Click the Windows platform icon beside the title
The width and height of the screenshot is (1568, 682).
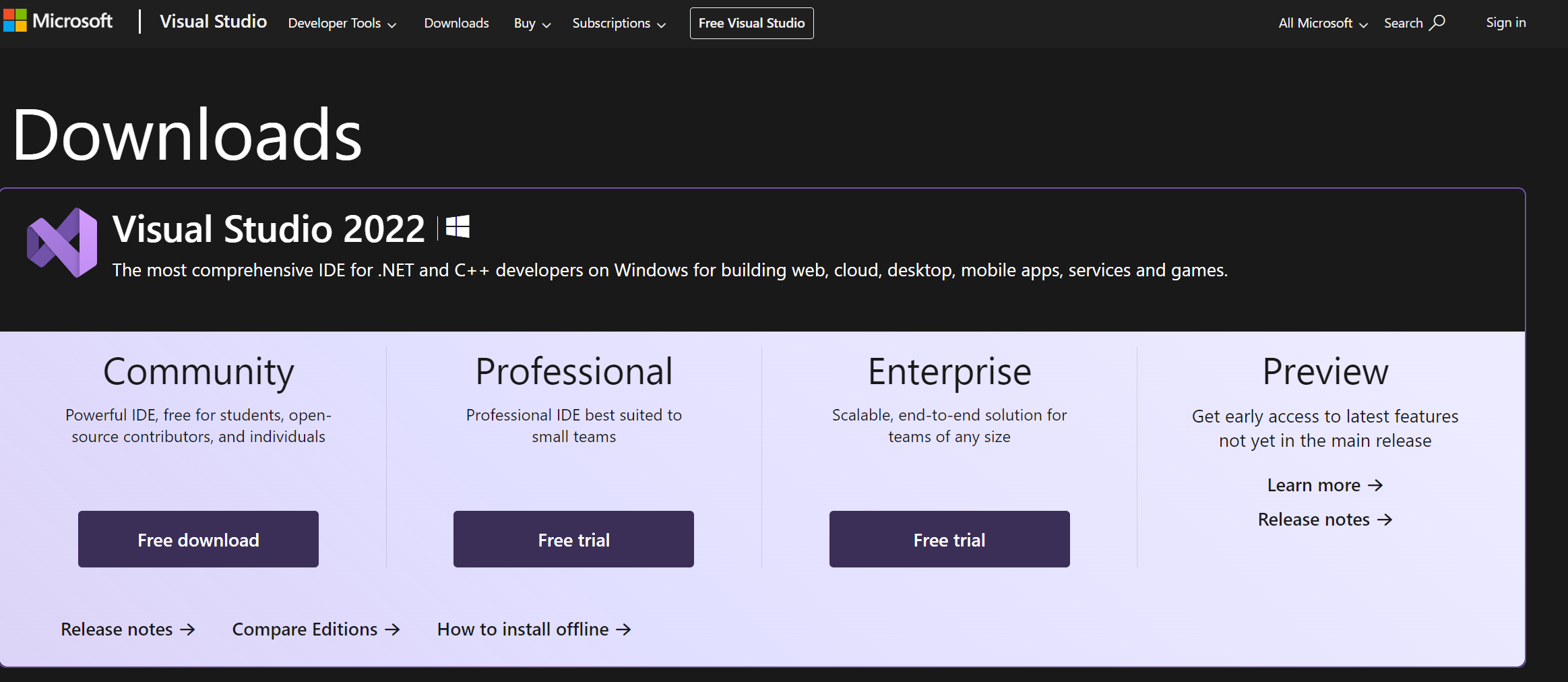click(458, 227)
